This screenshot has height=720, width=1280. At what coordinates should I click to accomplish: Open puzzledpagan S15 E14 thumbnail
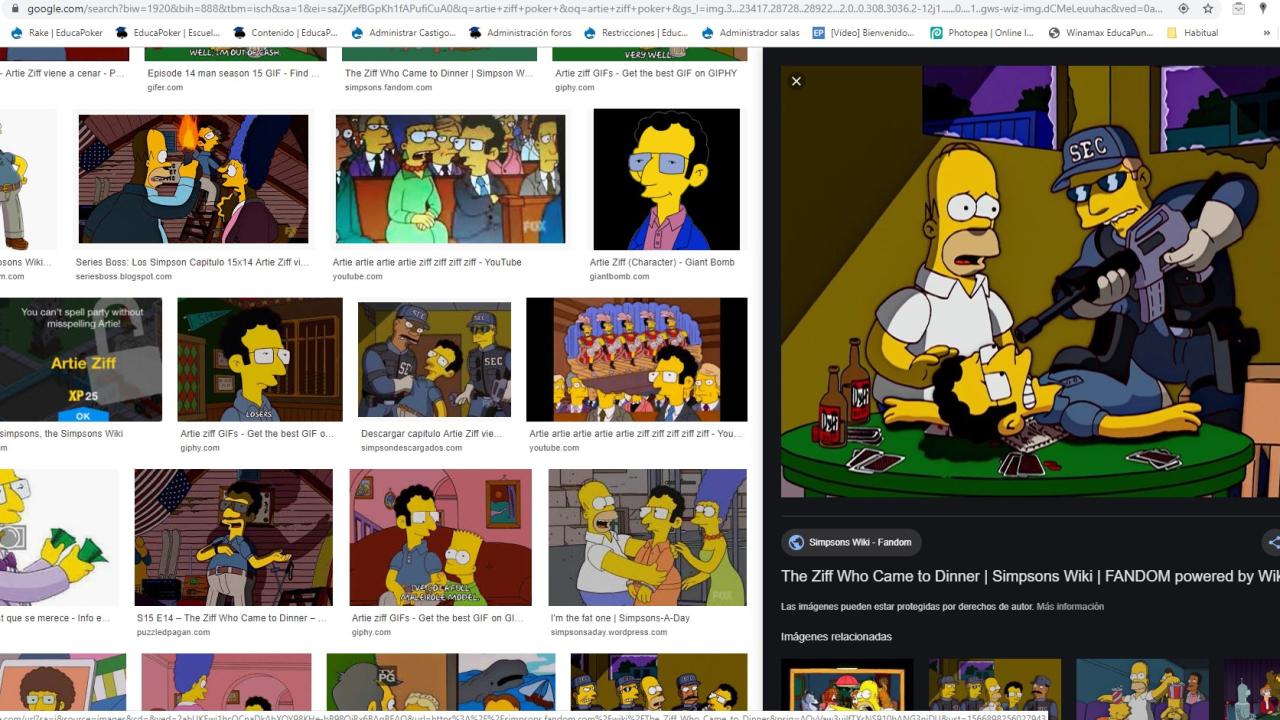pos(234,537)
